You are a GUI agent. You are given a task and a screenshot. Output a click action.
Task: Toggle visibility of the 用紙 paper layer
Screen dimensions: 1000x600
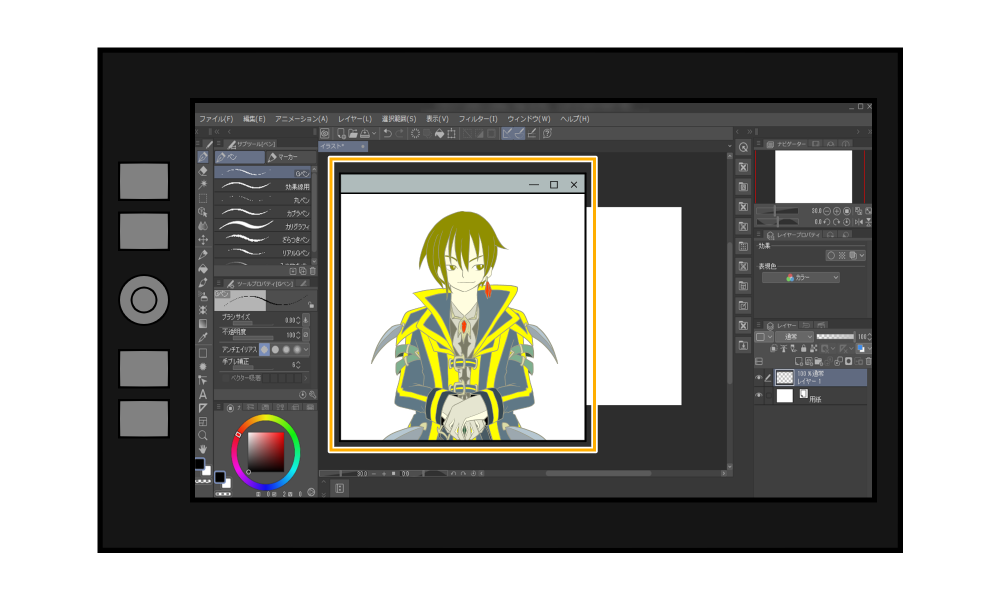(760, 395)
